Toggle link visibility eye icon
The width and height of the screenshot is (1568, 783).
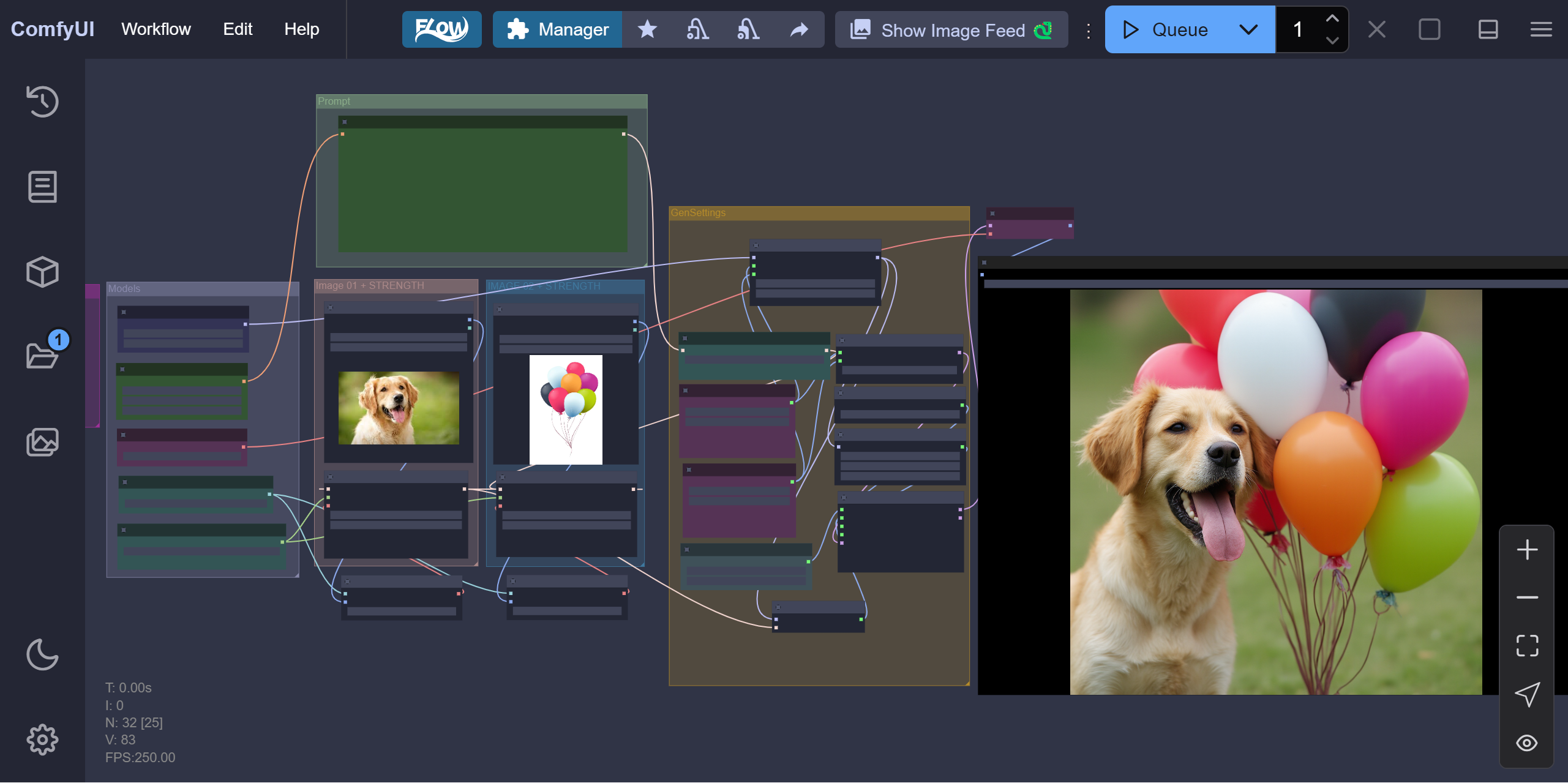[x=1526, y=743]
